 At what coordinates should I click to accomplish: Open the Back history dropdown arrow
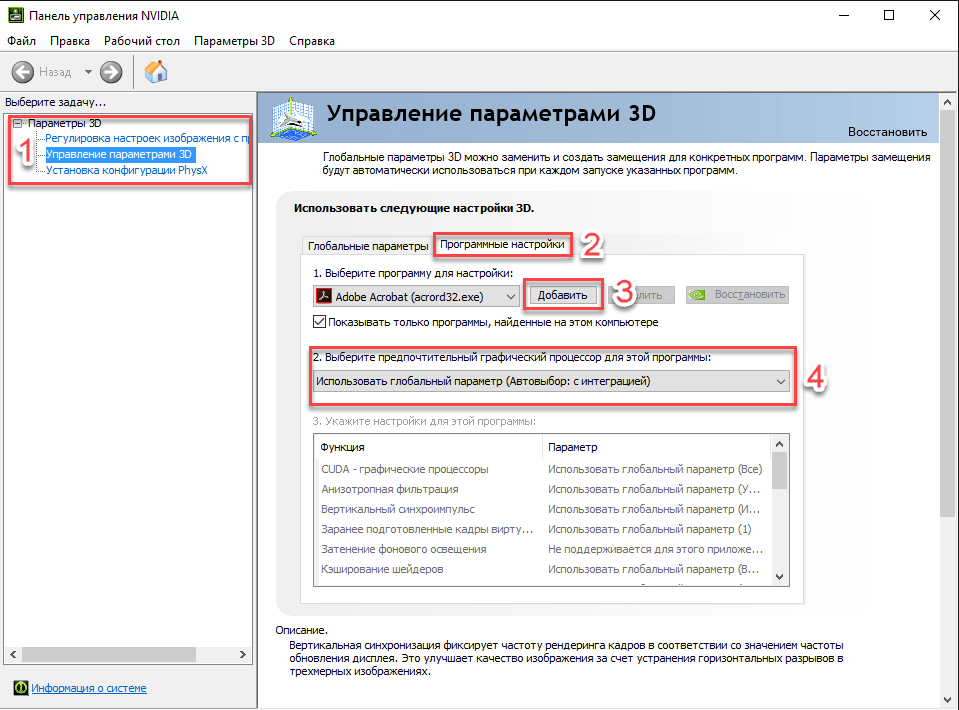tap(88, 72)
